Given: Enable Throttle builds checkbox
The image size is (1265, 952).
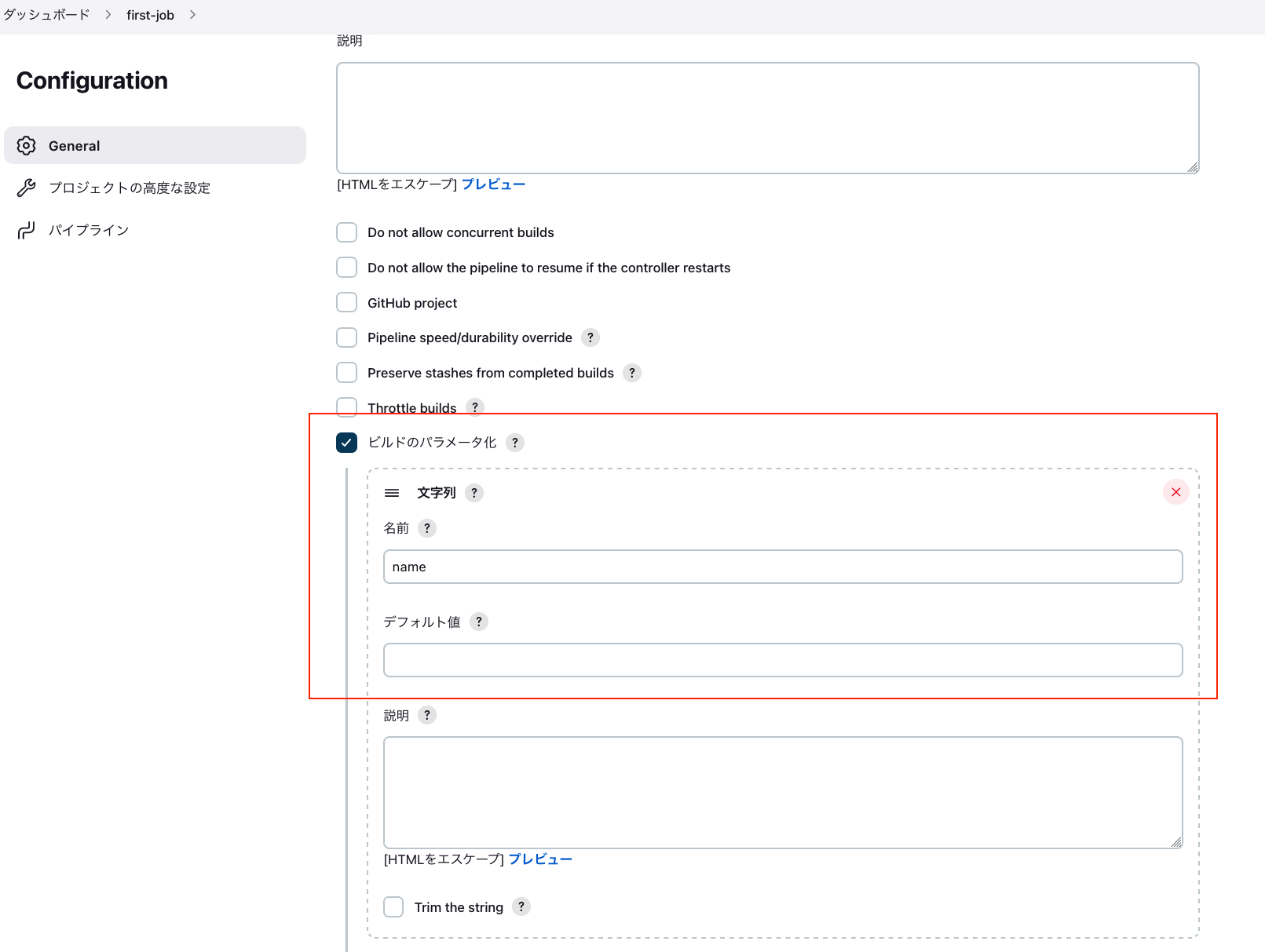Looking at the screenshot, I should point(346,407).
